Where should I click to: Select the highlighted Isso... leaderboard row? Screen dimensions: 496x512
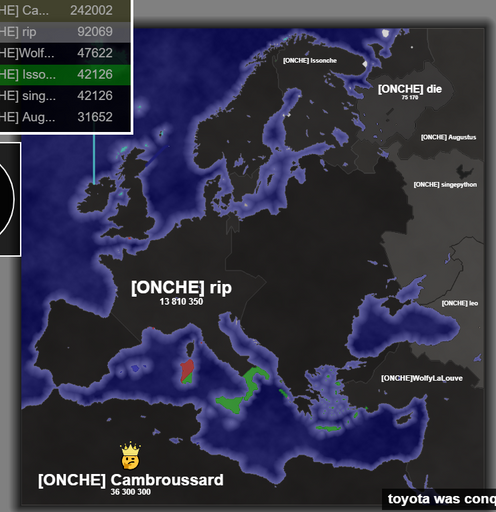[65, 74]
